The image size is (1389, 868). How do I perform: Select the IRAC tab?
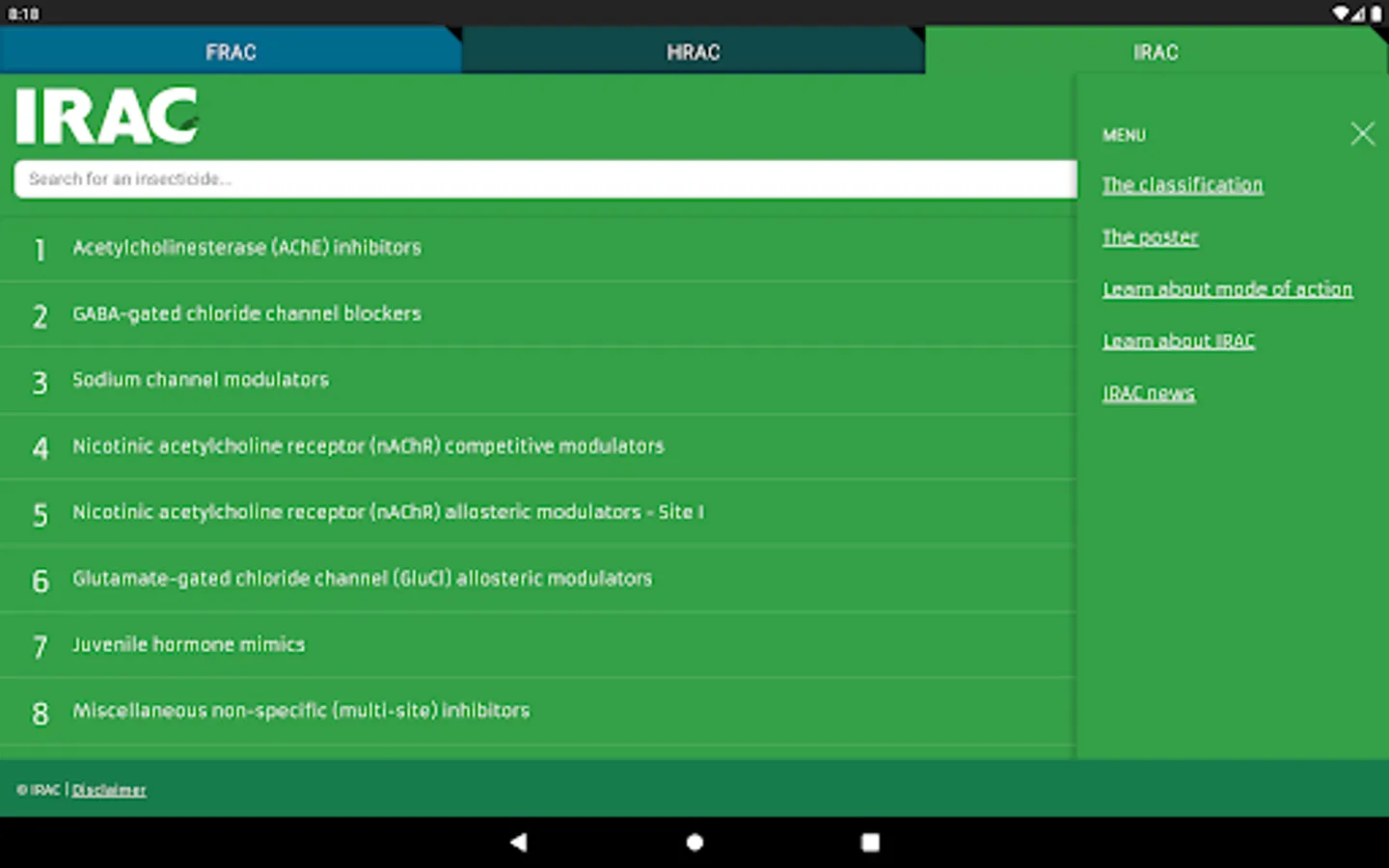click(1157, 50)
